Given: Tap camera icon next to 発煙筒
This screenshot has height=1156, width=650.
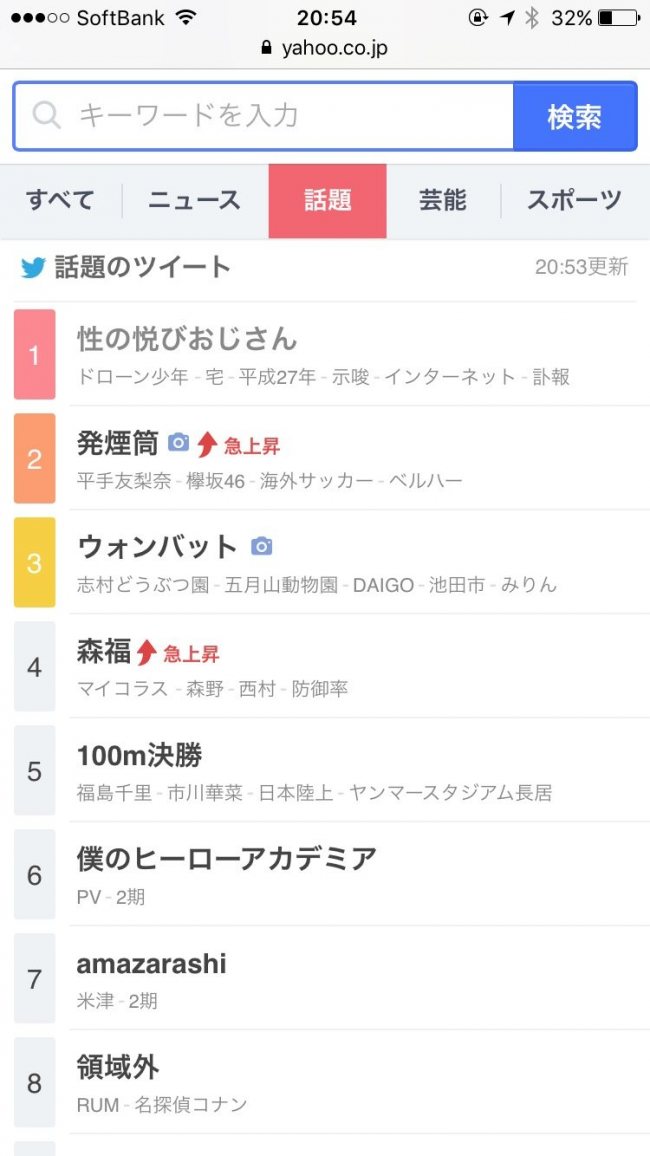Looking at the screenshot, I should (x=178, y=442).
